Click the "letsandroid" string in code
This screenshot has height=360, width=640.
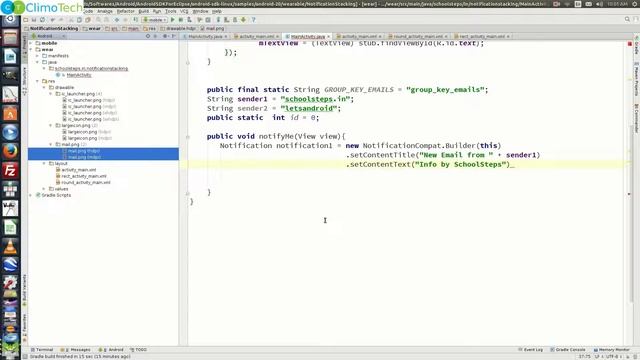pyautogui.click(x=309, y=109)
